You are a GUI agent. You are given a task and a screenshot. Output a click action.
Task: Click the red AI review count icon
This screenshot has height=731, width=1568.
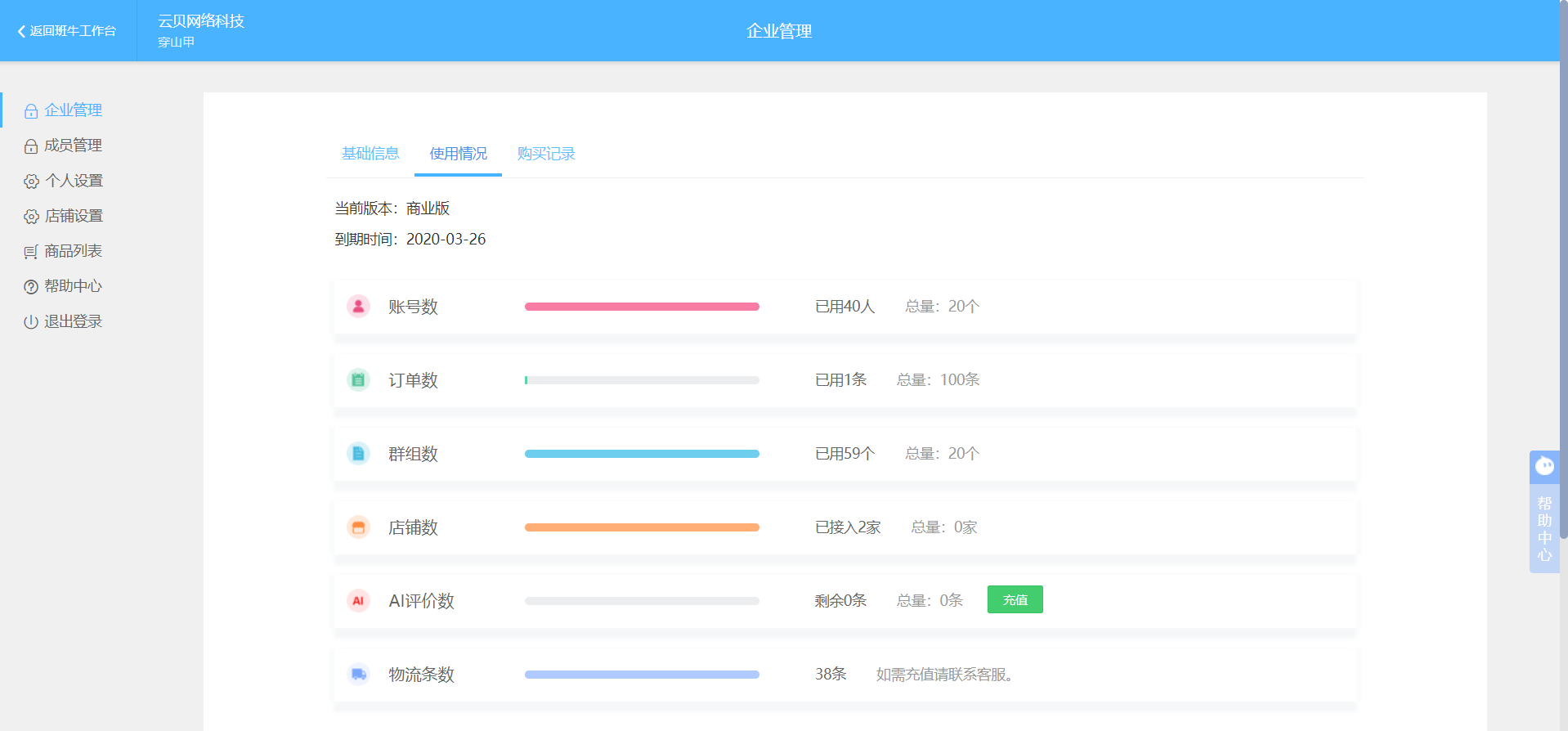tap(358, 601)
